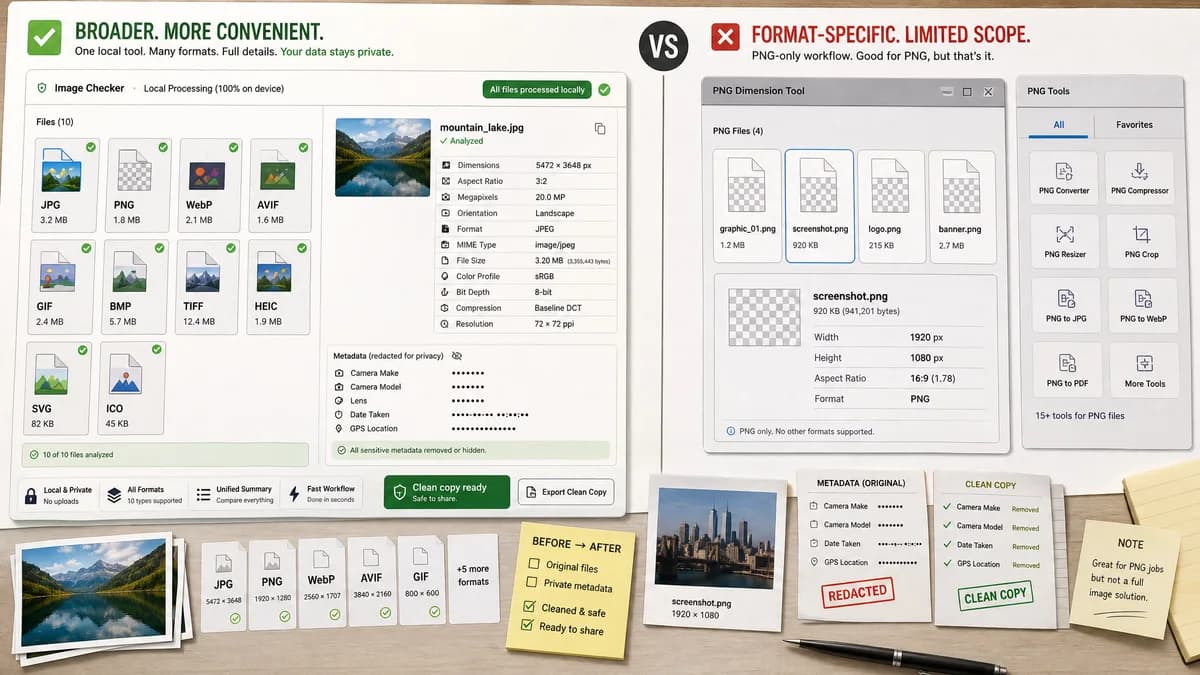This screenshot has width=1200, height=675.
Task: Select banner.png in PNG Dimension Tool
Action: click(x=961, y=206)
